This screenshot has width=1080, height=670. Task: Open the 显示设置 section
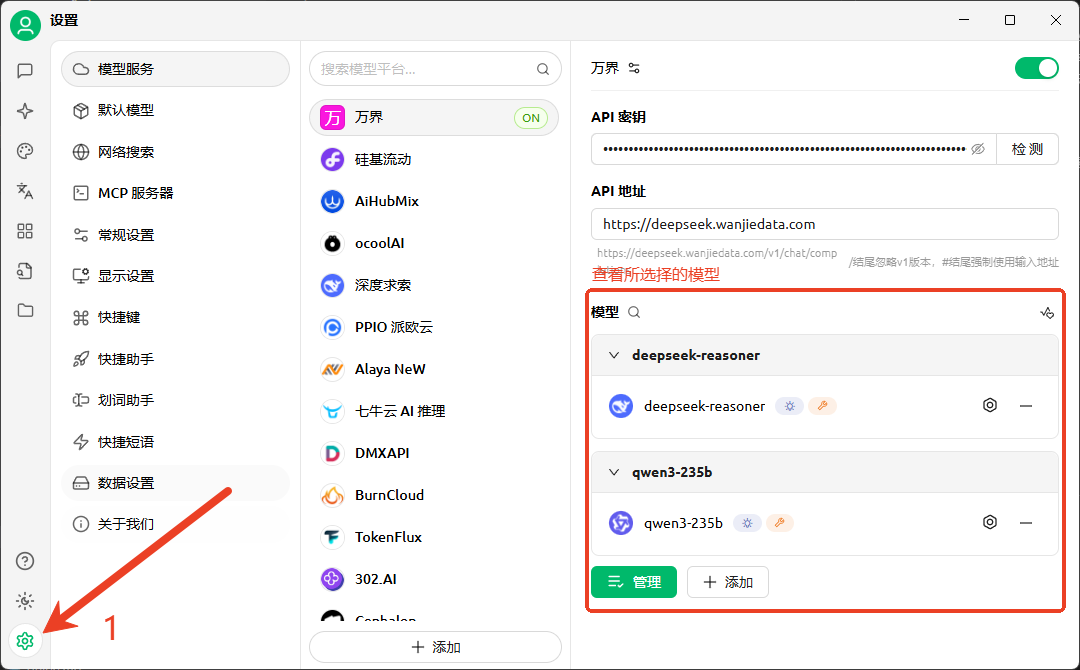click(x=176, y=276)
